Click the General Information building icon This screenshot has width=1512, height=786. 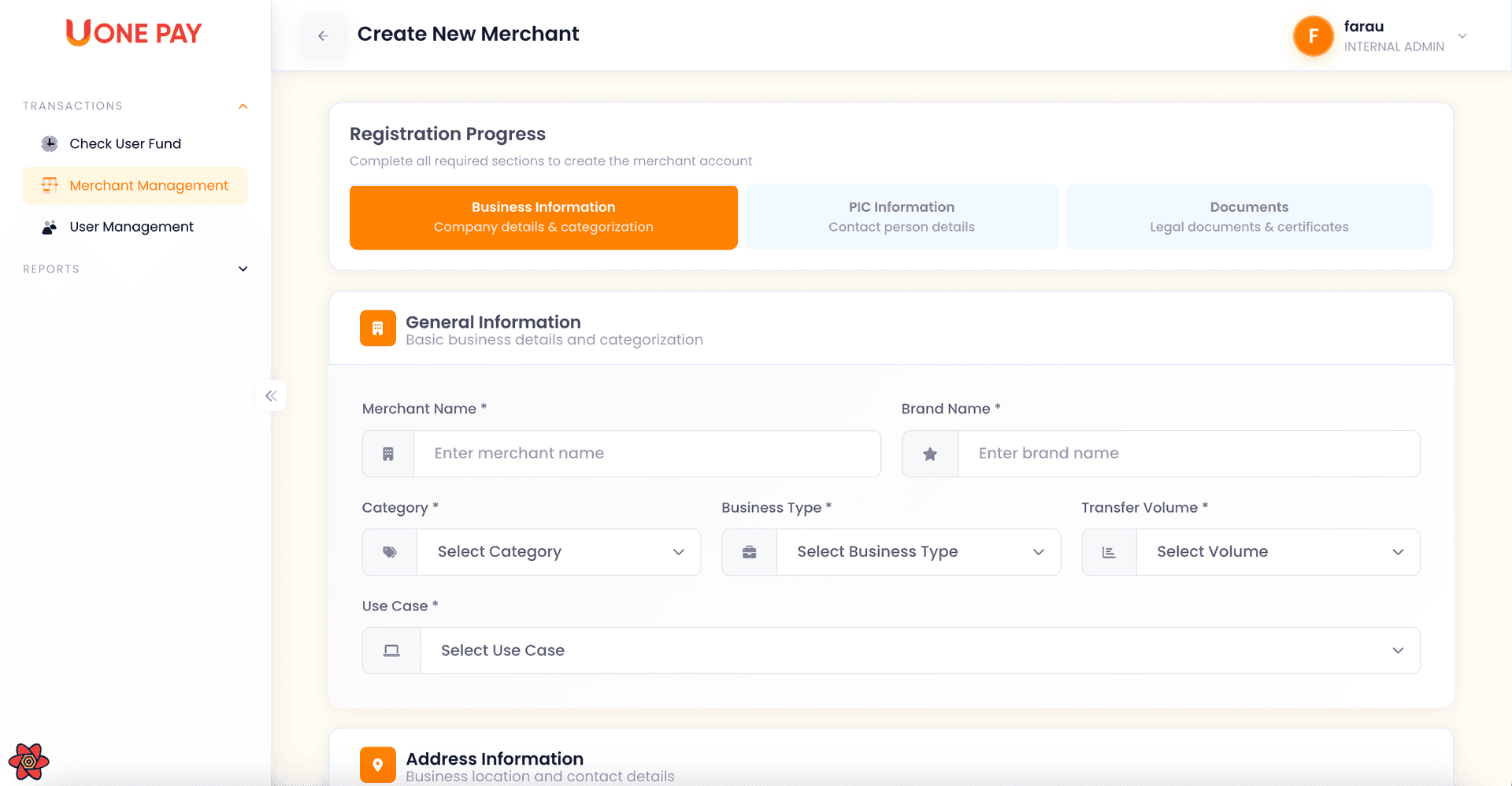pyautogui.click(x=377, y=328)
